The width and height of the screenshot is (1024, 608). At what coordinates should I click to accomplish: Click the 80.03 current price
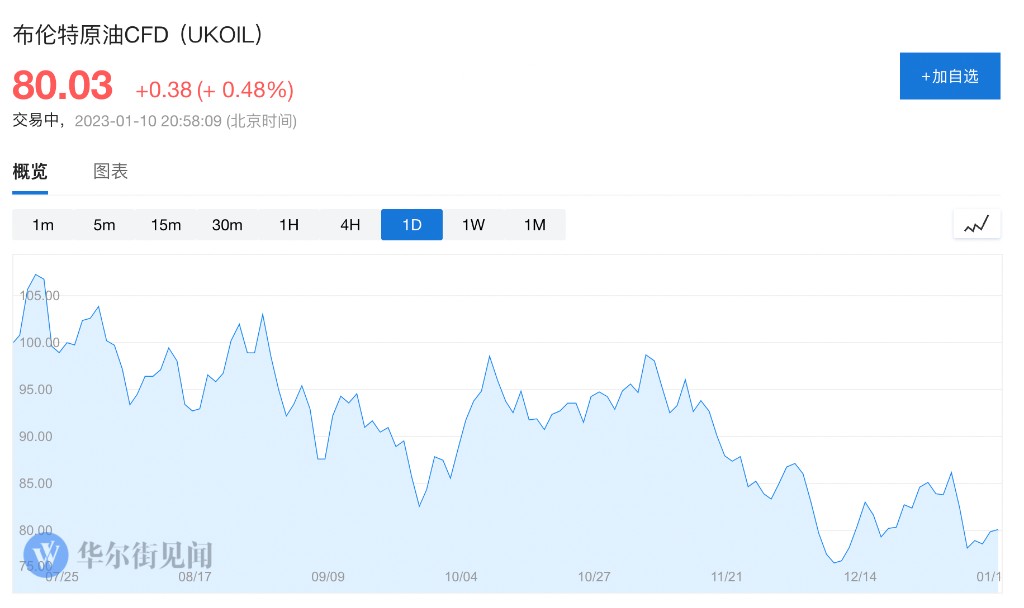click(x=62, y=86)
